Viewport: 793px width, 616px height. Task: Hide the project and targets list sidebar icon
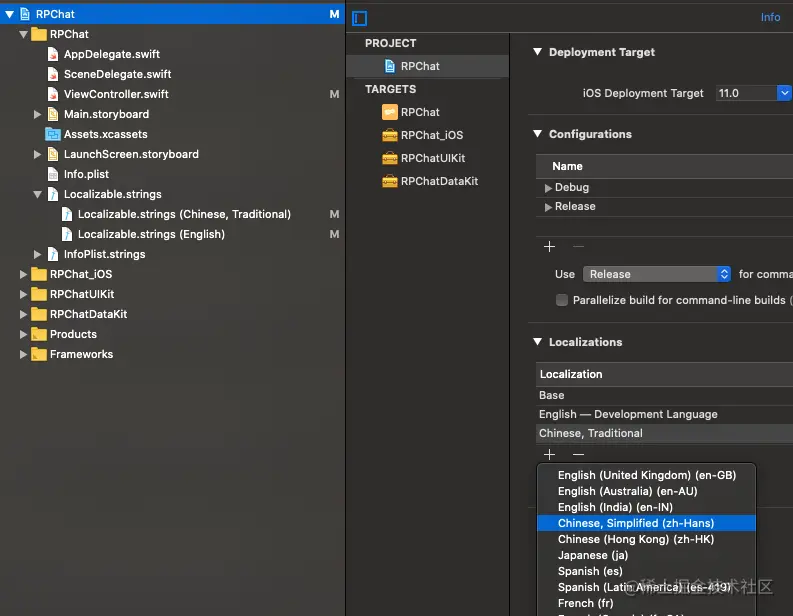pos(360,19)
